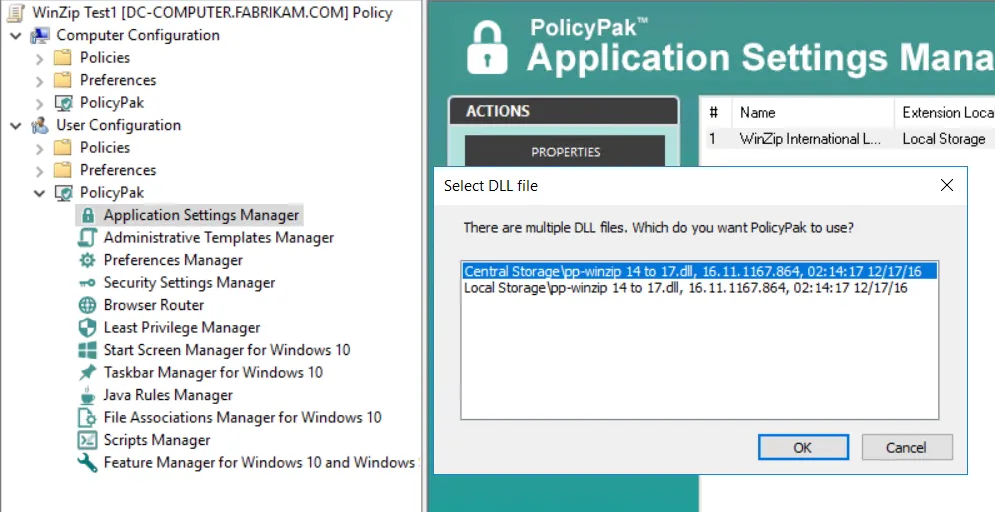The height and width of the screenshot is (512, 995).
Task: Click the Java Rules Manager coffee icon
Action: 87,395
